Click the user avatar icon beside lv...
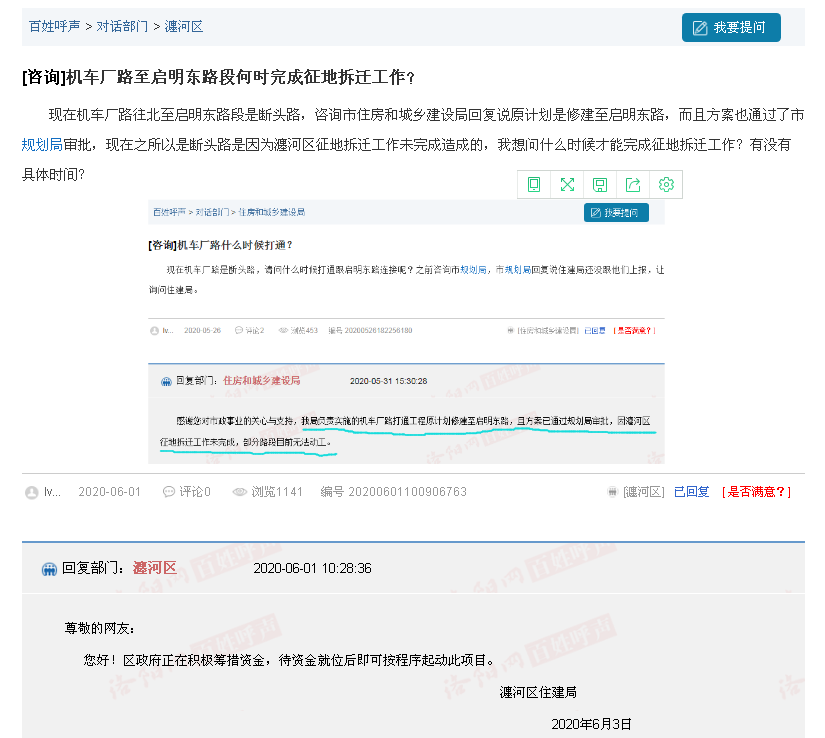The image size is (825, 738). point(32,492)
